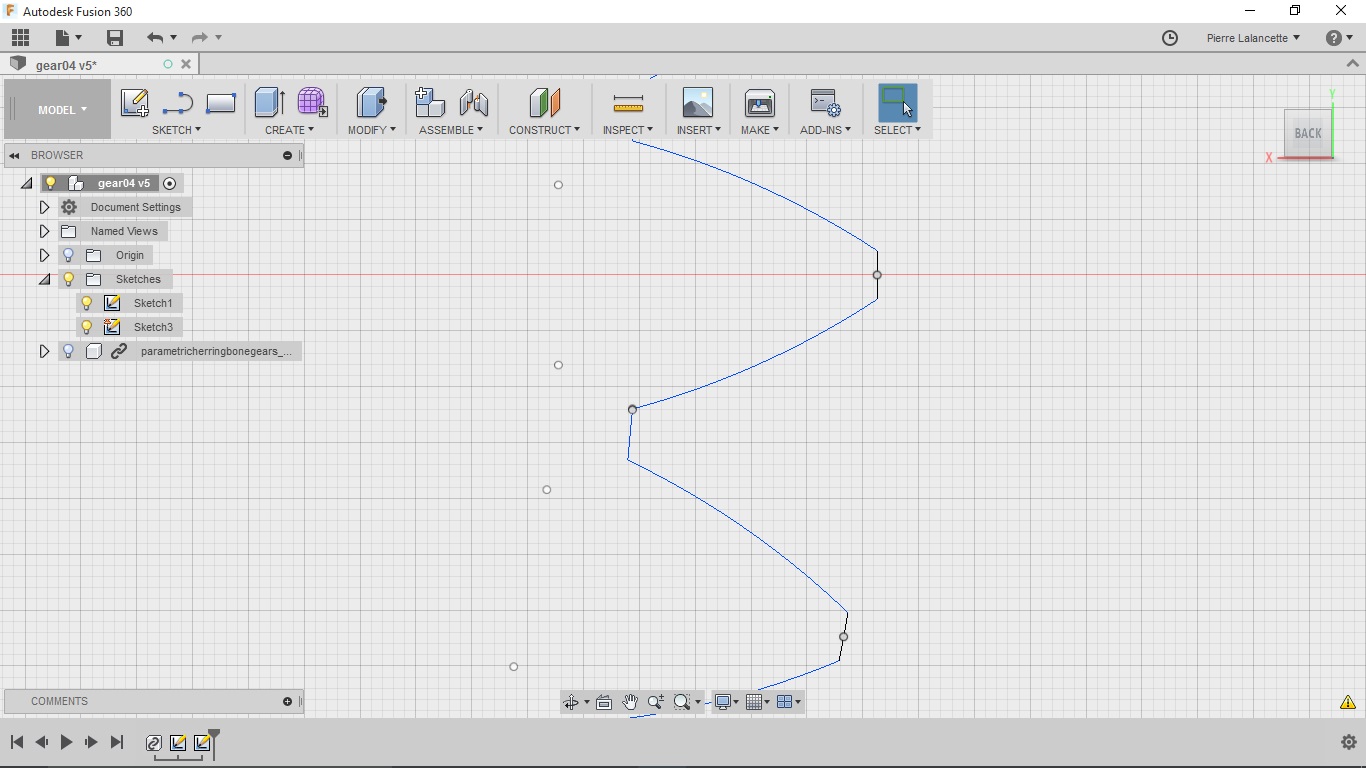The height and width of the screenshot is (768, 1366).
Task: Click the Create Sketch icon
Action: point(134,103)
